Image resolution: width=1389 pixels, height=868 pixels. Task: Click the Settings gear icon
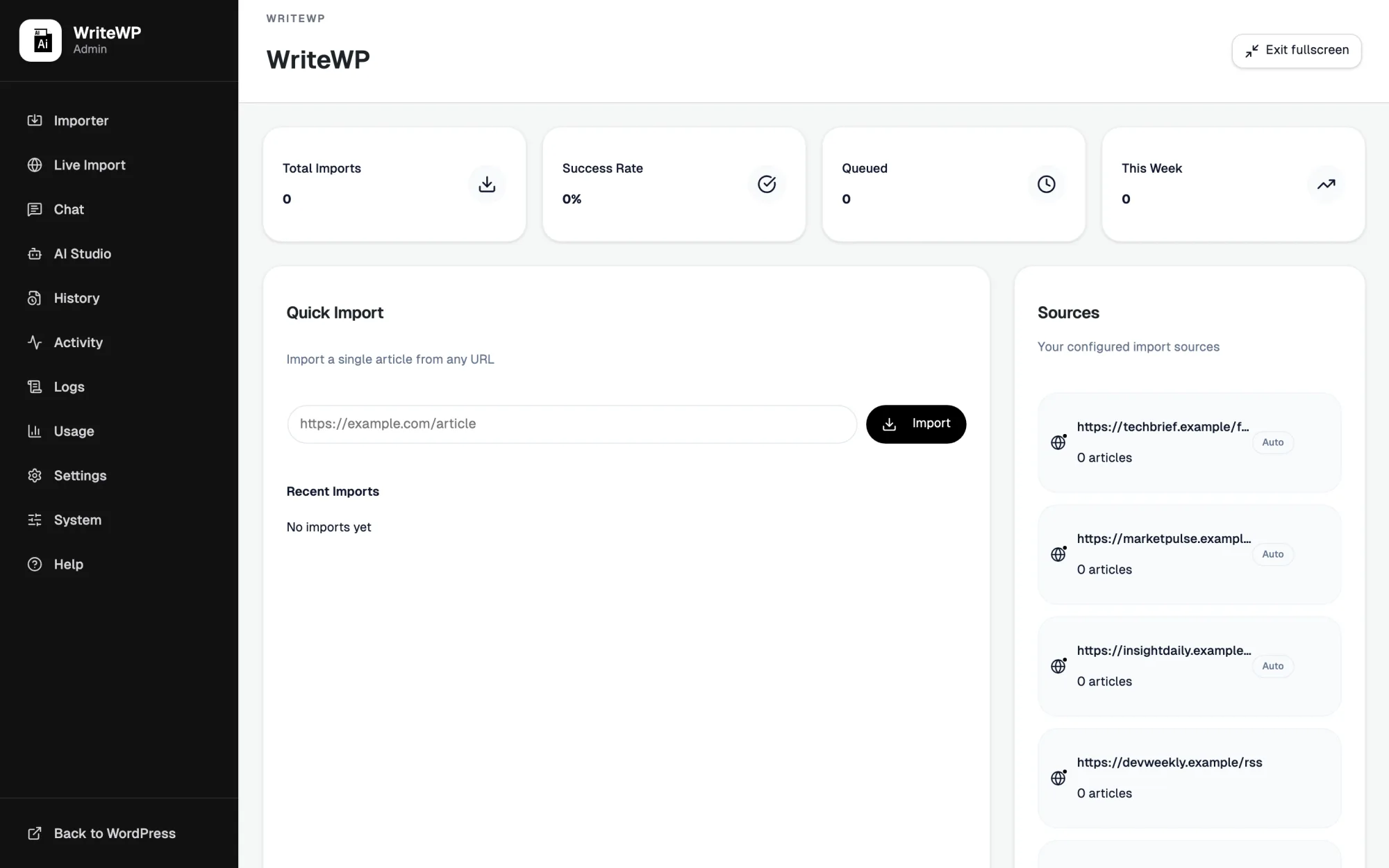click(x=35, y=476)
